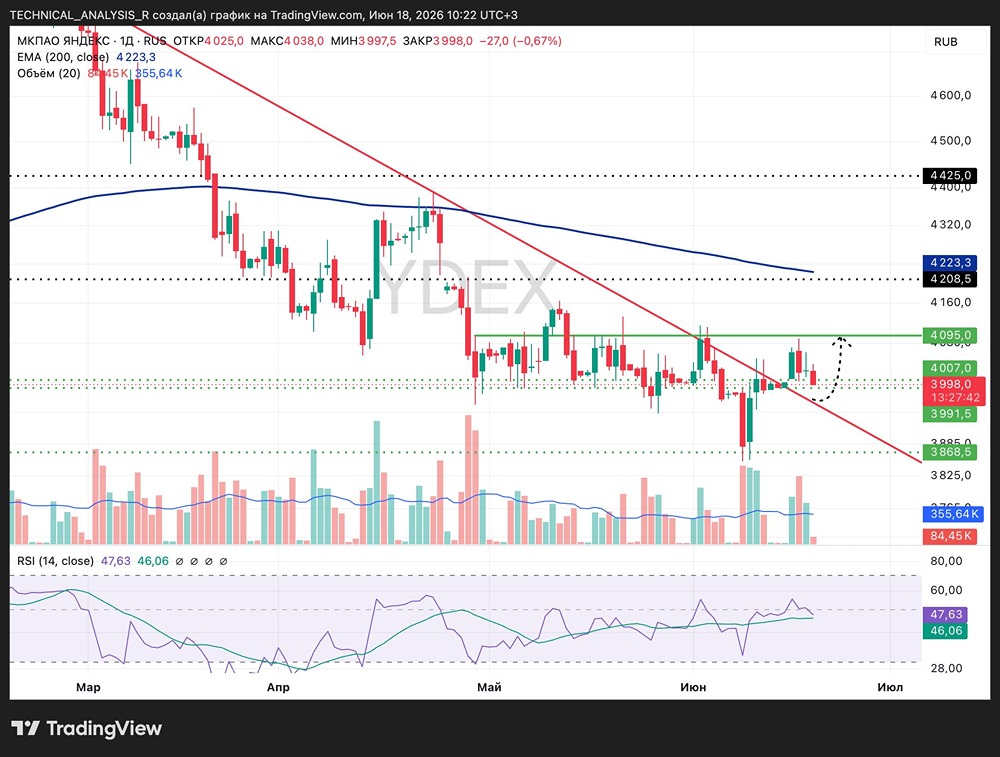This screenshot has height=757, width=1000.
Task: Click the 3 868,5 green level label
Action: (950, 452)
